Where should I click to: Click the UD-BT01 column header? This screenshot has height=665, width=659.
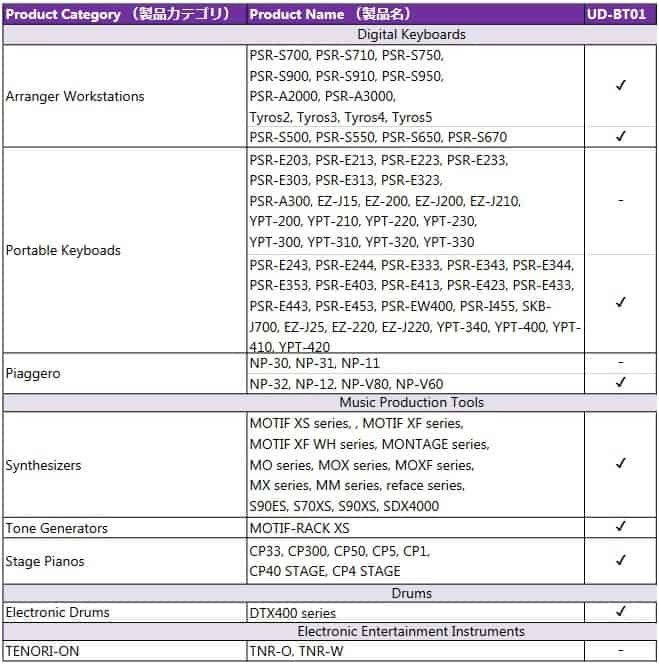point(620,14)
